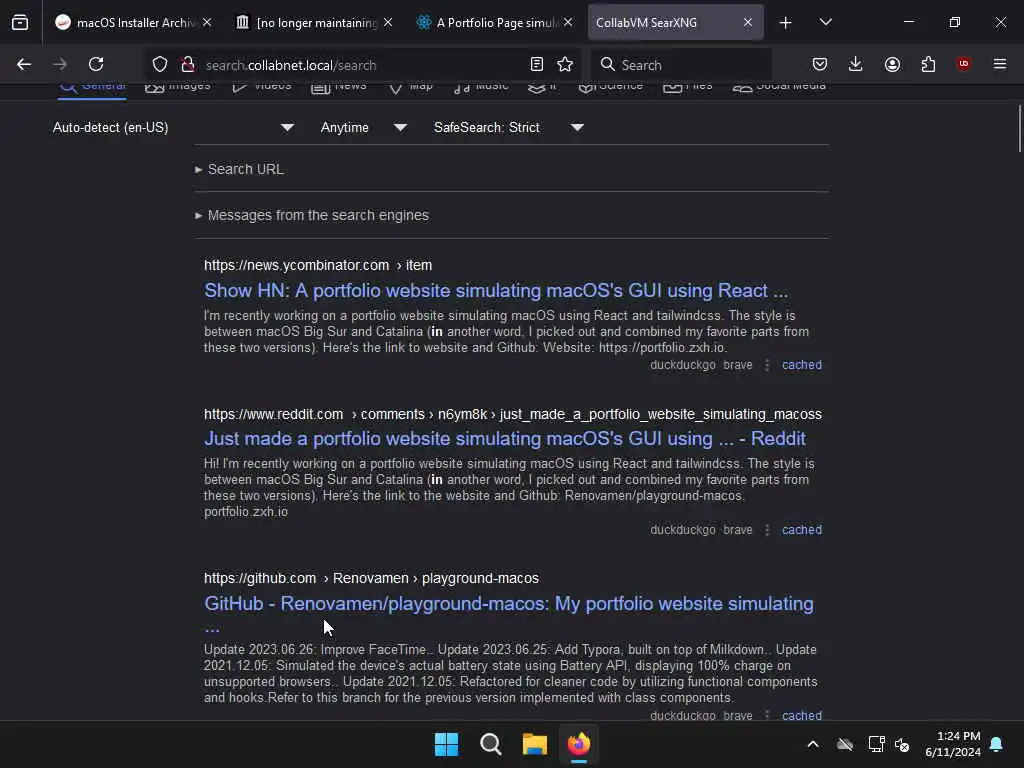1024x768 pixels.
Task: Select the CollabVM SearXNG tab
Action: (675, 23)
